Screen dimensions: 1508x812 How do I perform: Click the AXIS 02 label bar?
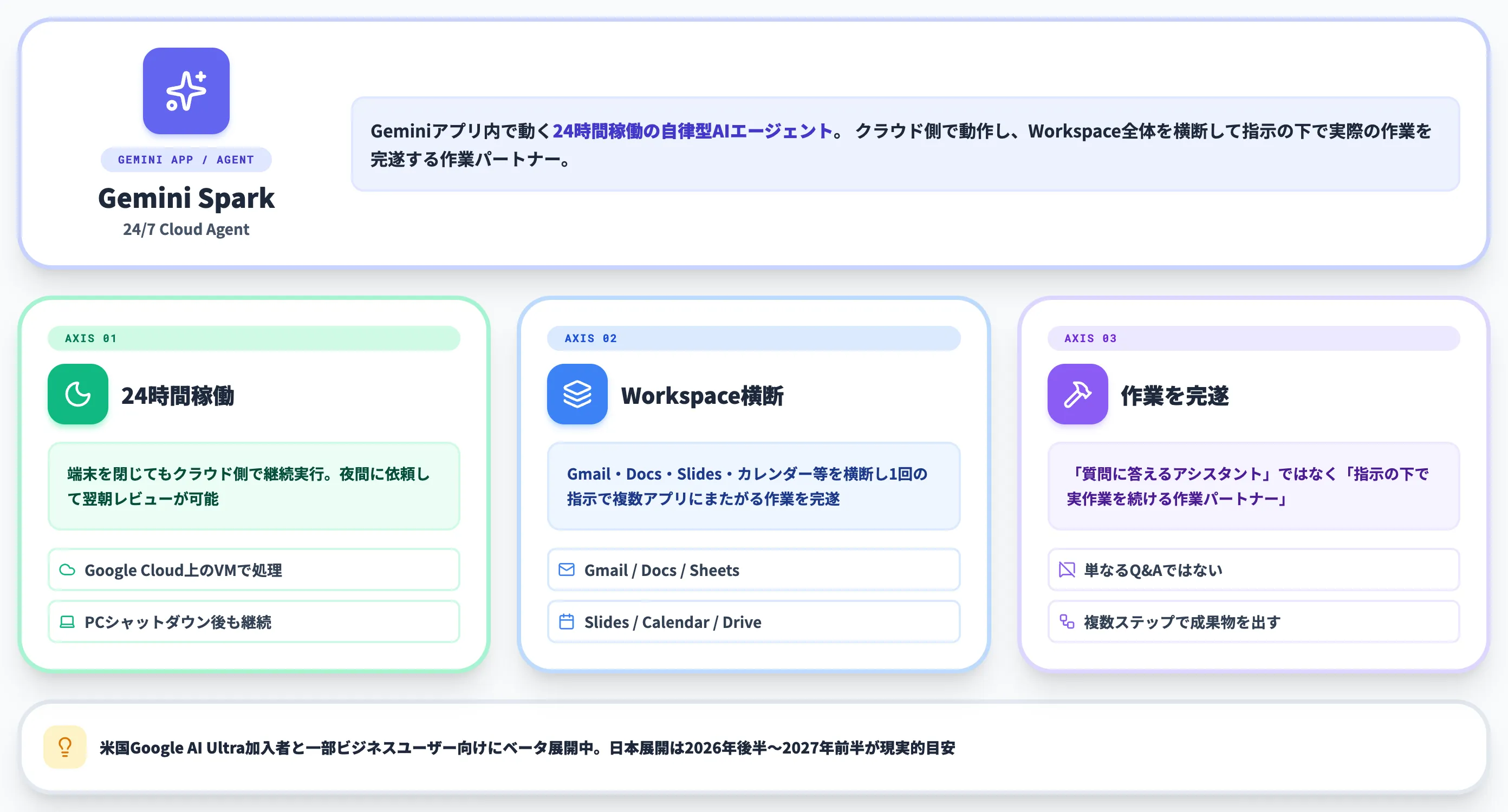[753, 338]
